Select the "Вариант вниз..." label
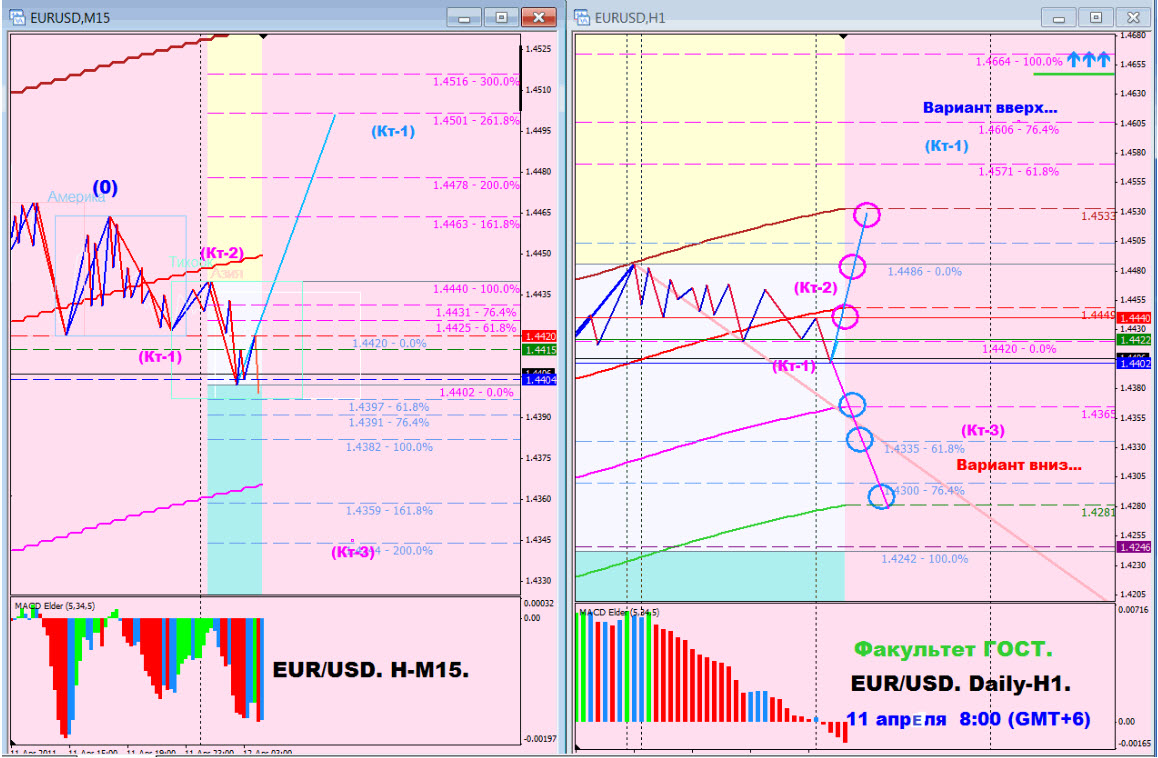The width and height of the screenshot is (1158, 758). pyautogui.click(x=1019, y=465)
